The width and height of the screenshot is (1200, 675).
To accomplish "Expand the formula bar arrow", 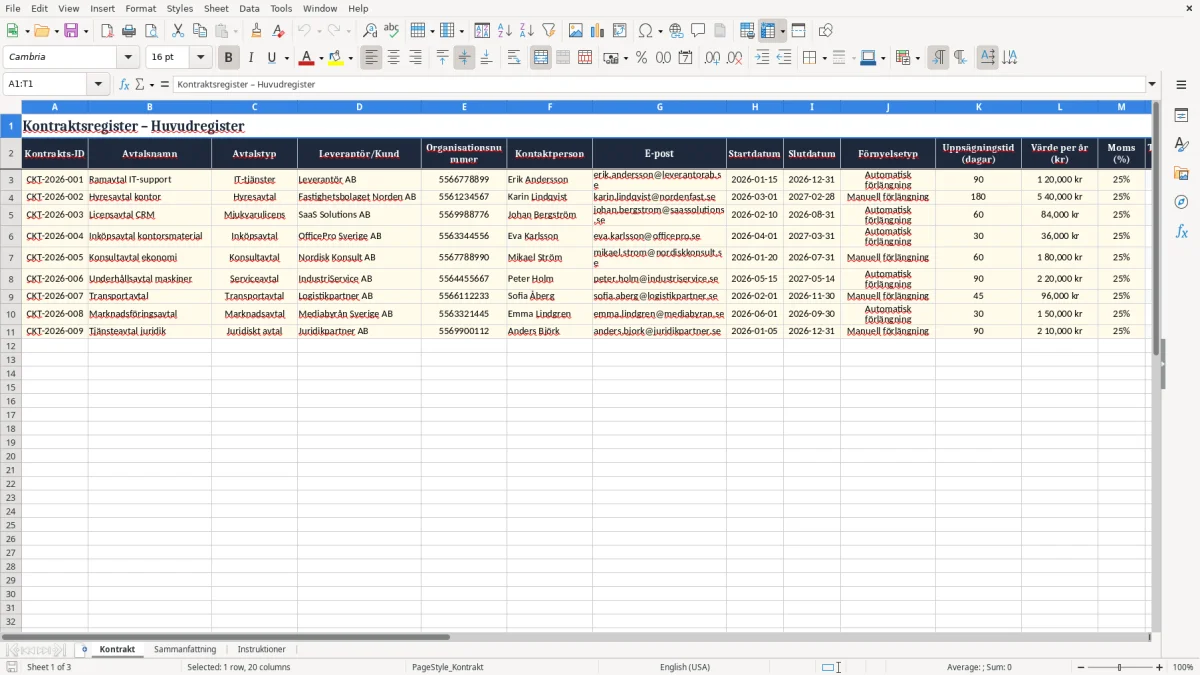I will click(x=1152, y=84).
